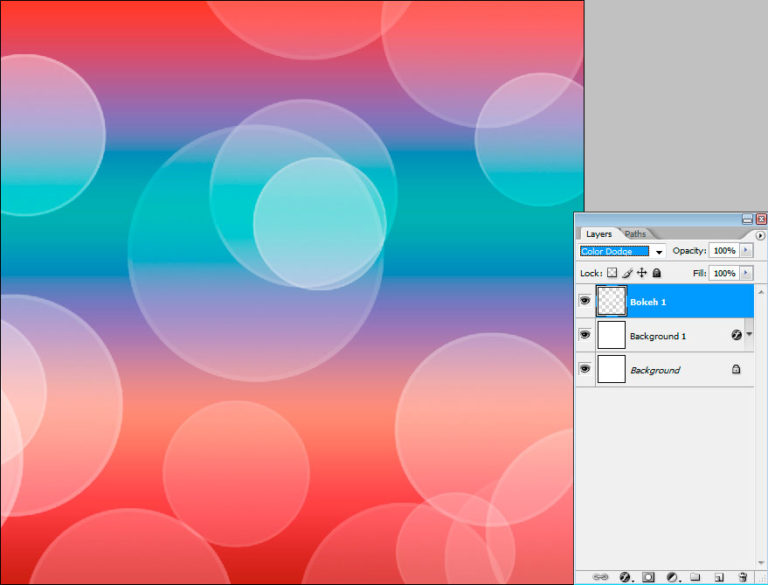Image resolution: width=768 pixels, height=585 pixels.
Task: Select the layer named Background 1
Action: pos(658,336)
